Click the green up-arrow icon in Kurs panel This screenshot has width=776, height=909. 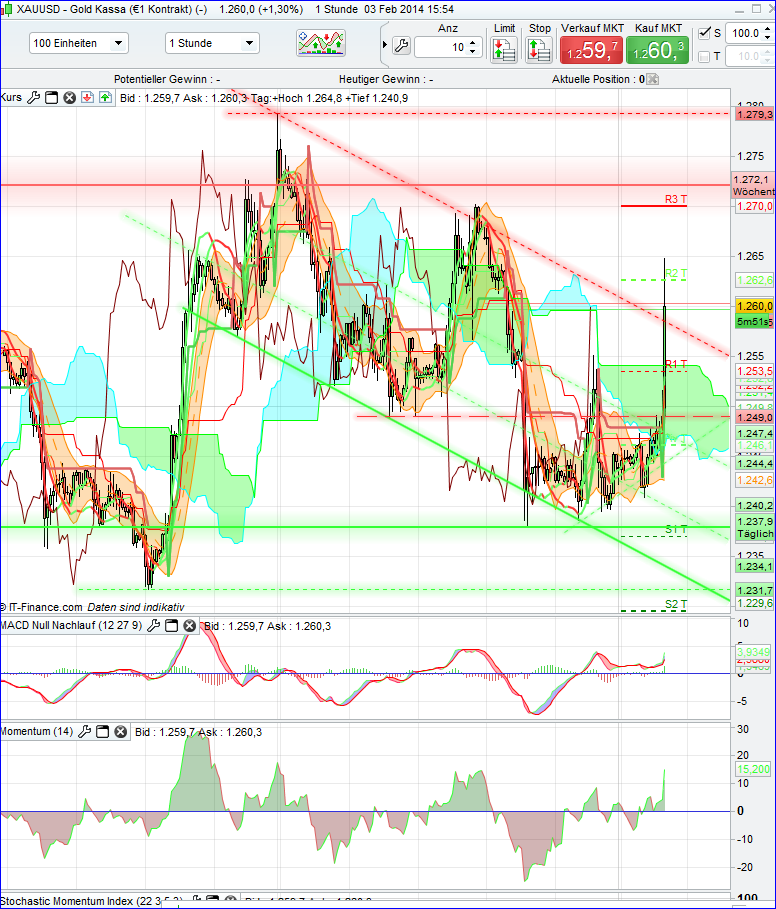point(105,97)
